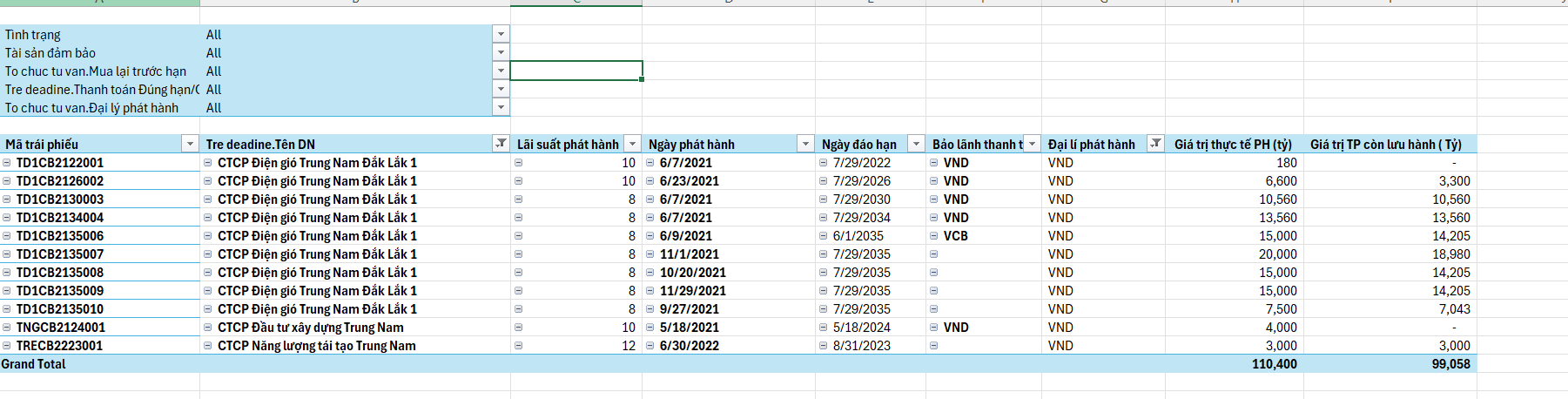
Task: Collapse company name in TNGCB2124001 row
Action: (x=208, y=328)
